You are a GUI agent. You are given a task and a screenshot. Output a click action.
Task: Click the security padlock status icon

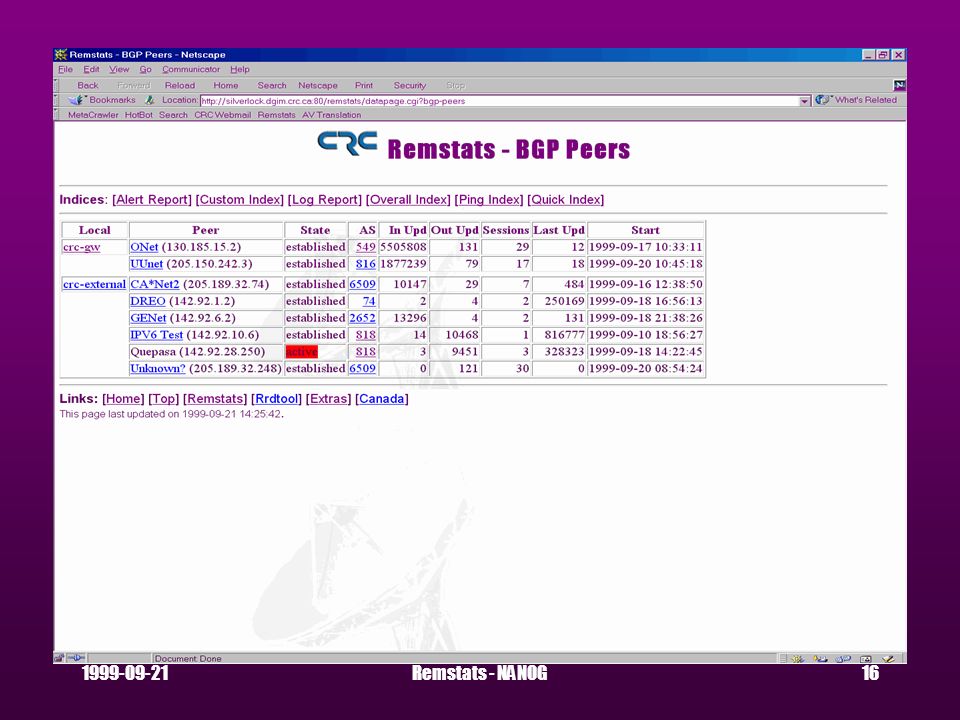59,658
